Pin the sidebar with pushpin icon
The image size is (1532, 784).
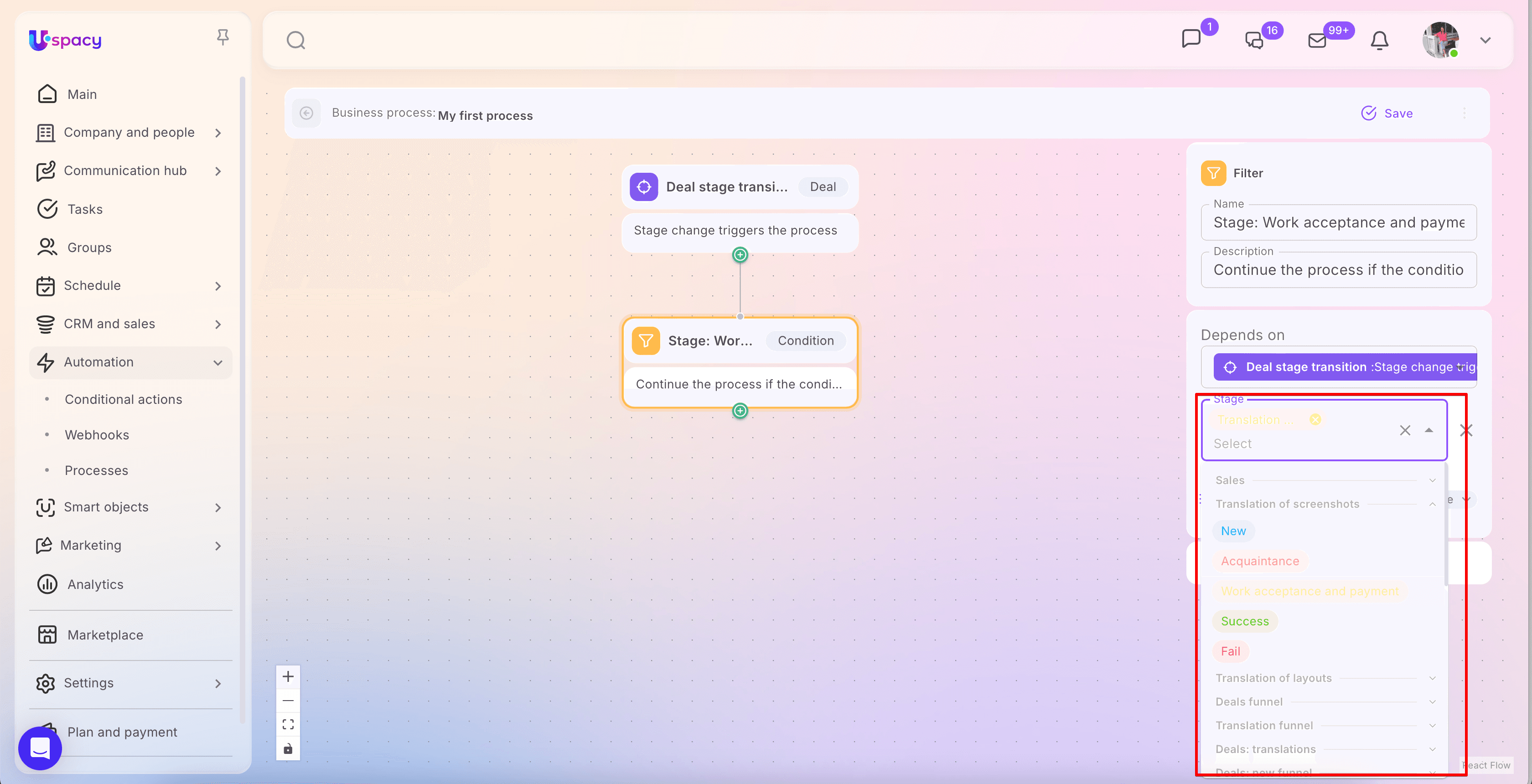223,37
